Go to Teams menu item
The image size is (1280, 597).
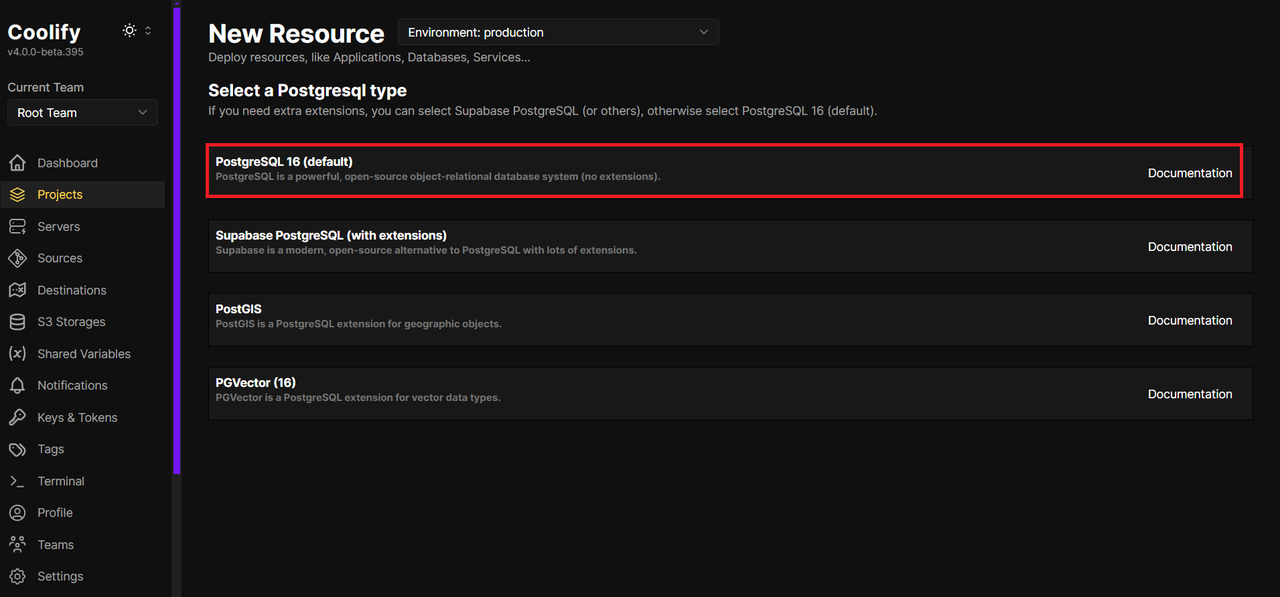83,545
